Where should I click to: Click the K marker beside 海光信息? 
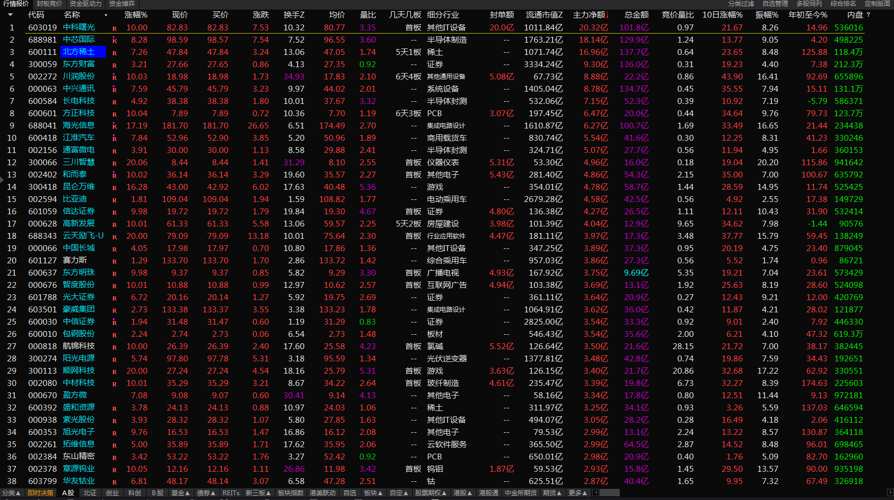(x=115, y=126)
